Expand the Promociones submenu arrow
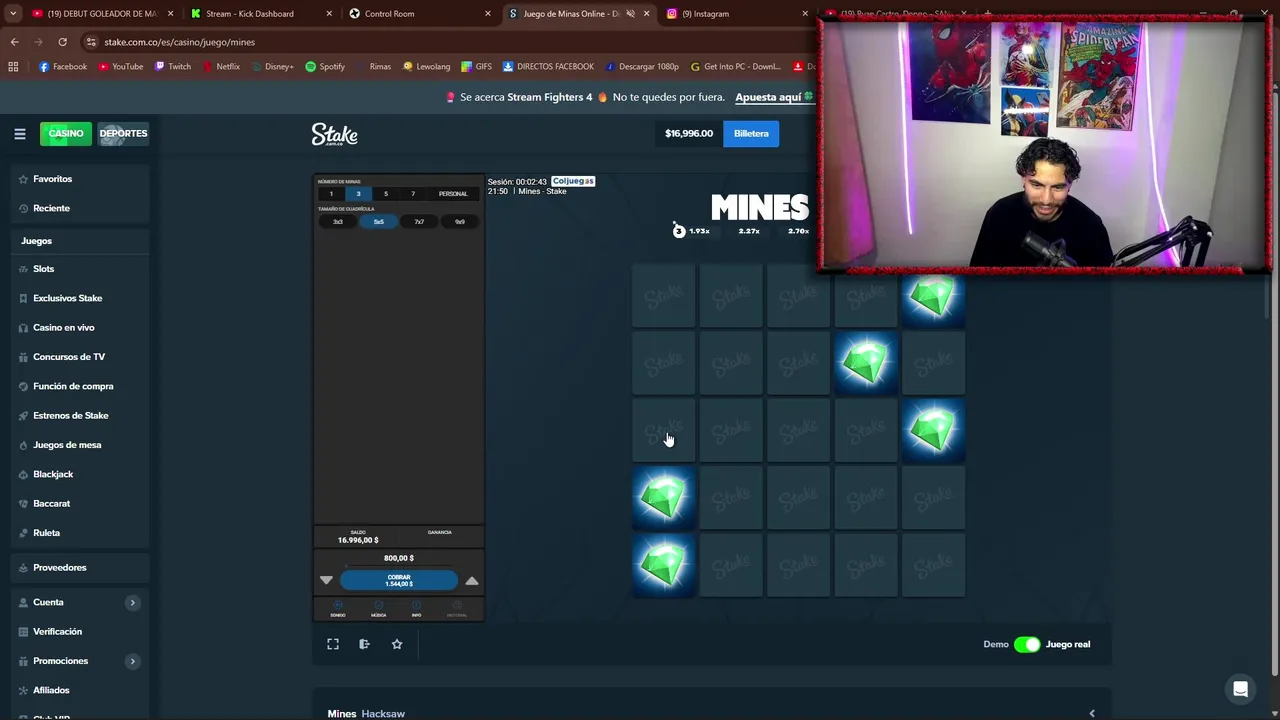1280x720 pixels. coord(132,661)
